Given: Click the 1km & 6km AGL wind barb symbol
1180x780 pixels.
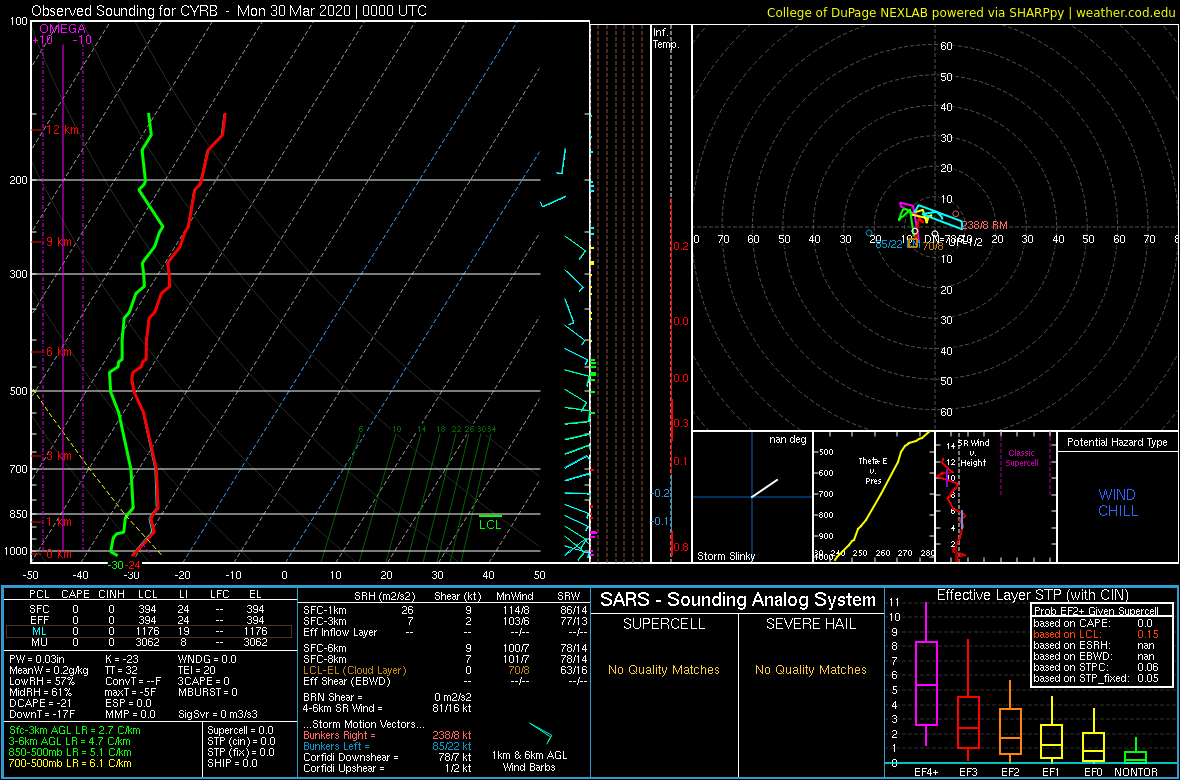Looking at the screenshot, I should (540, 733).
